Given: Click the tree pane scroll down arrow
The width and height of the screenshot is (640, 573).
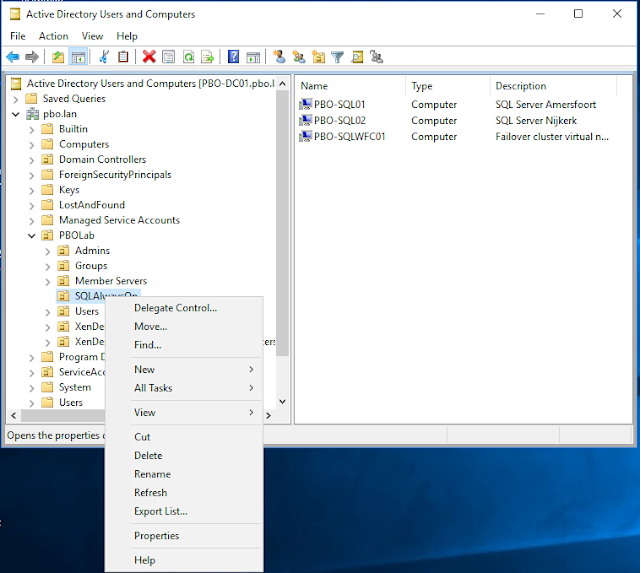Looking at the screenshot, I should [x=282, y=402].
